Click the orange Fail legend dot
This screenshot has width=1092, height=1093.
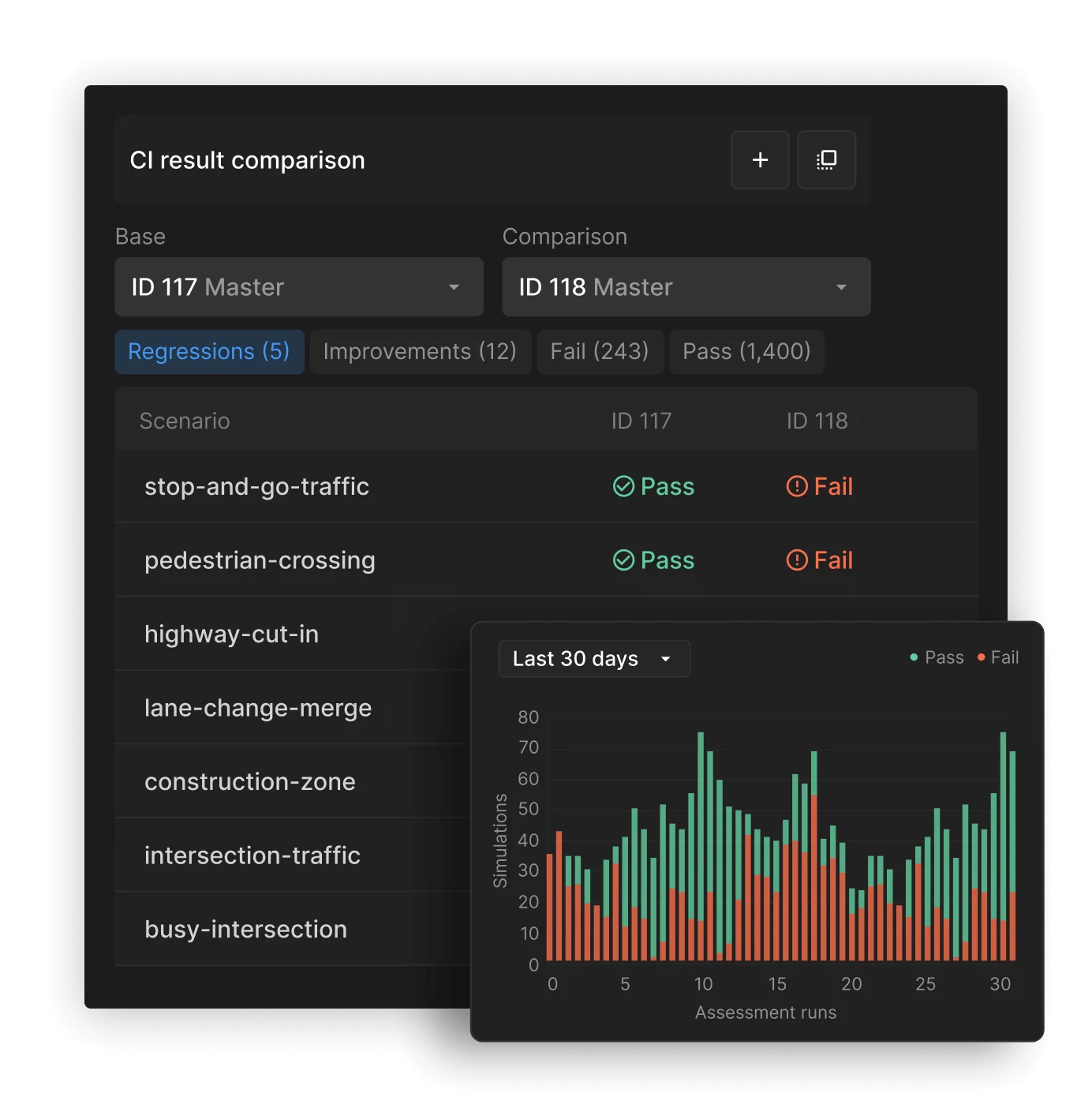pos(980,657)
